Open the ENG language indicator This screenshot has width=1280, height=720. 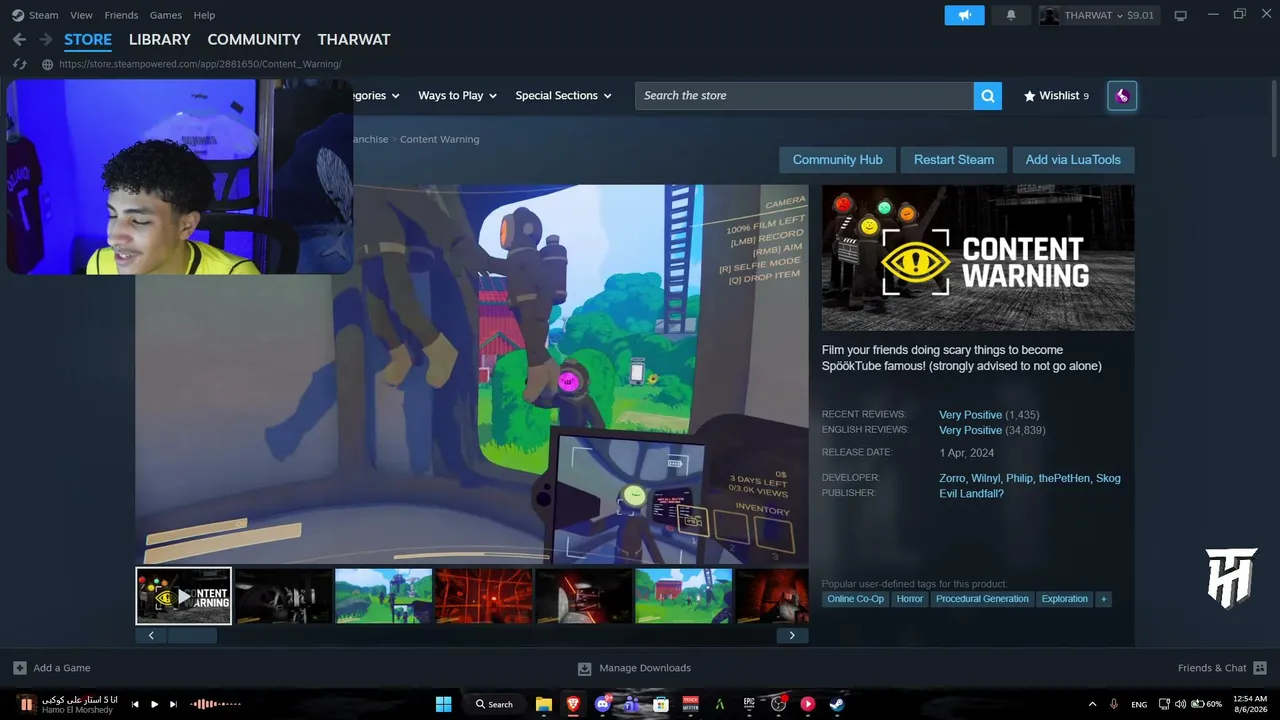tap(1139, 704)
